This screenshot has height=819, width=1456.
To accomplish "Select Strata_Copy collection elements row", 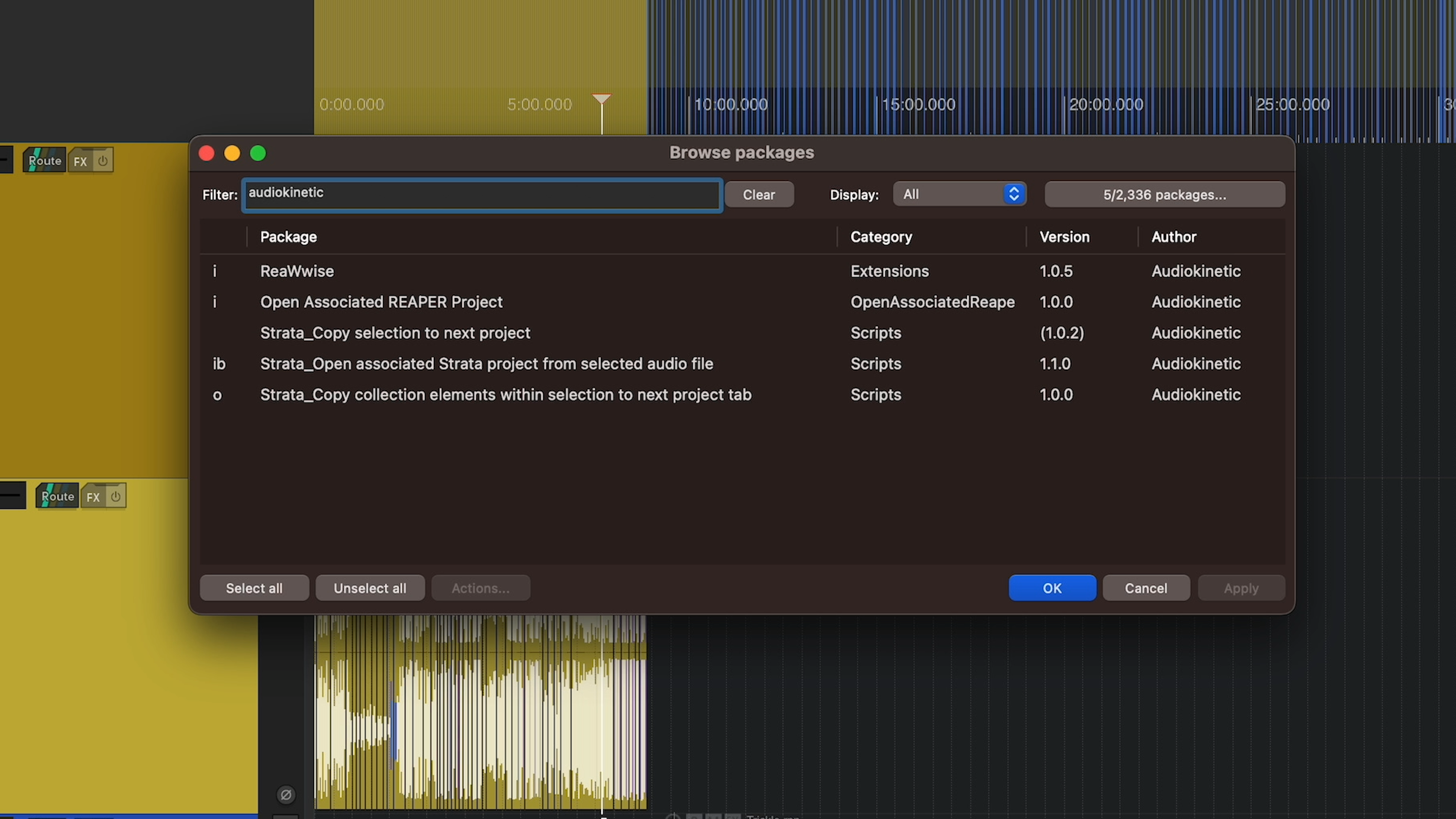I will (x=742, y=394).
